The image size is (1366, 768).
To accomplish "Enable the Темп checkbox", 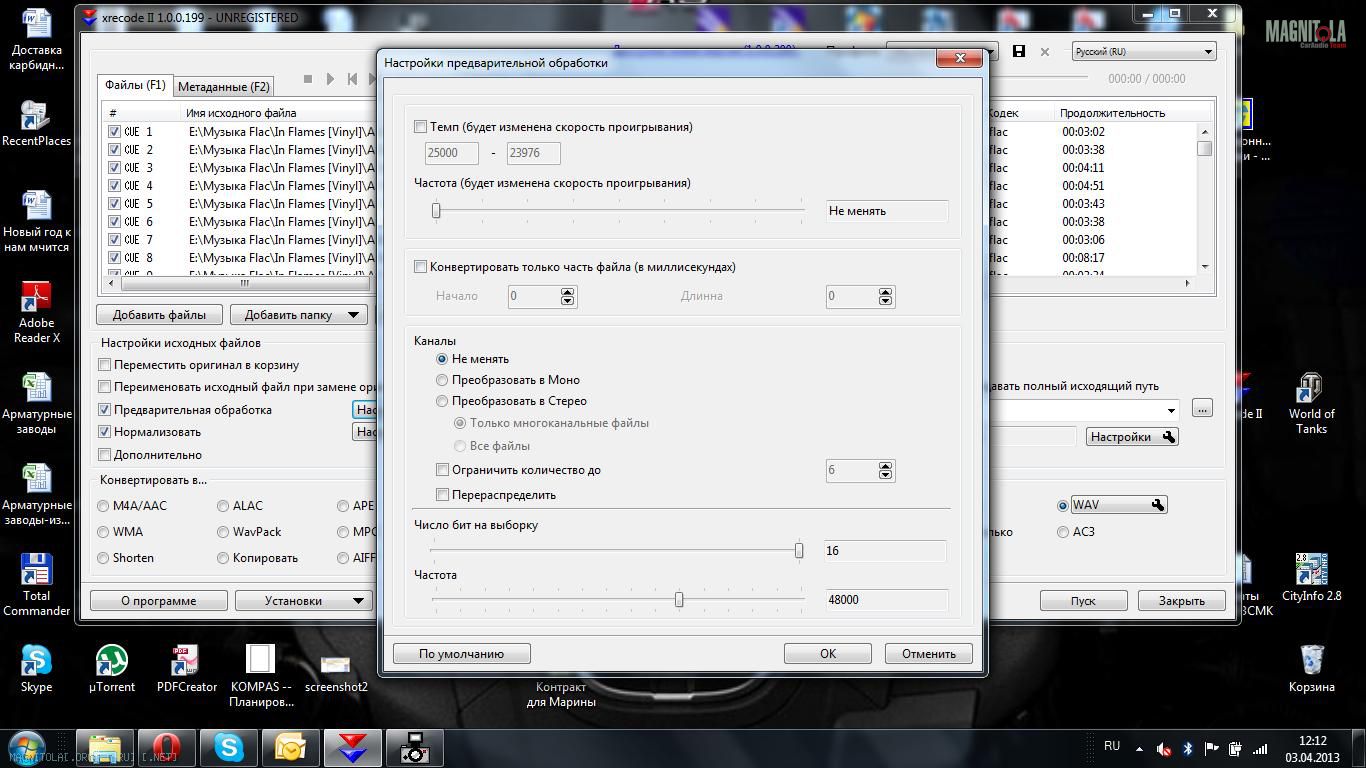I will pyautogui.click(x=421, y=127).
